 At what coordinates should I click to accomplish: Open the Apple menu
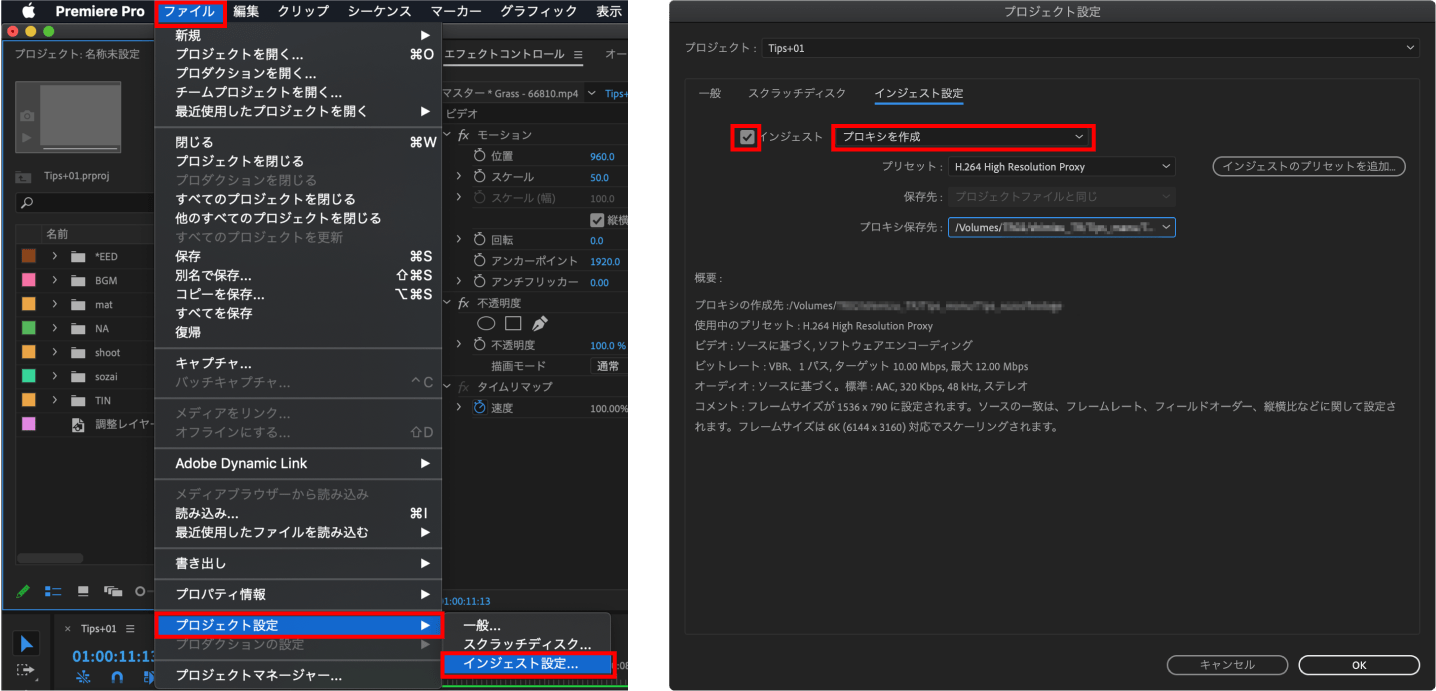(28, 11)
